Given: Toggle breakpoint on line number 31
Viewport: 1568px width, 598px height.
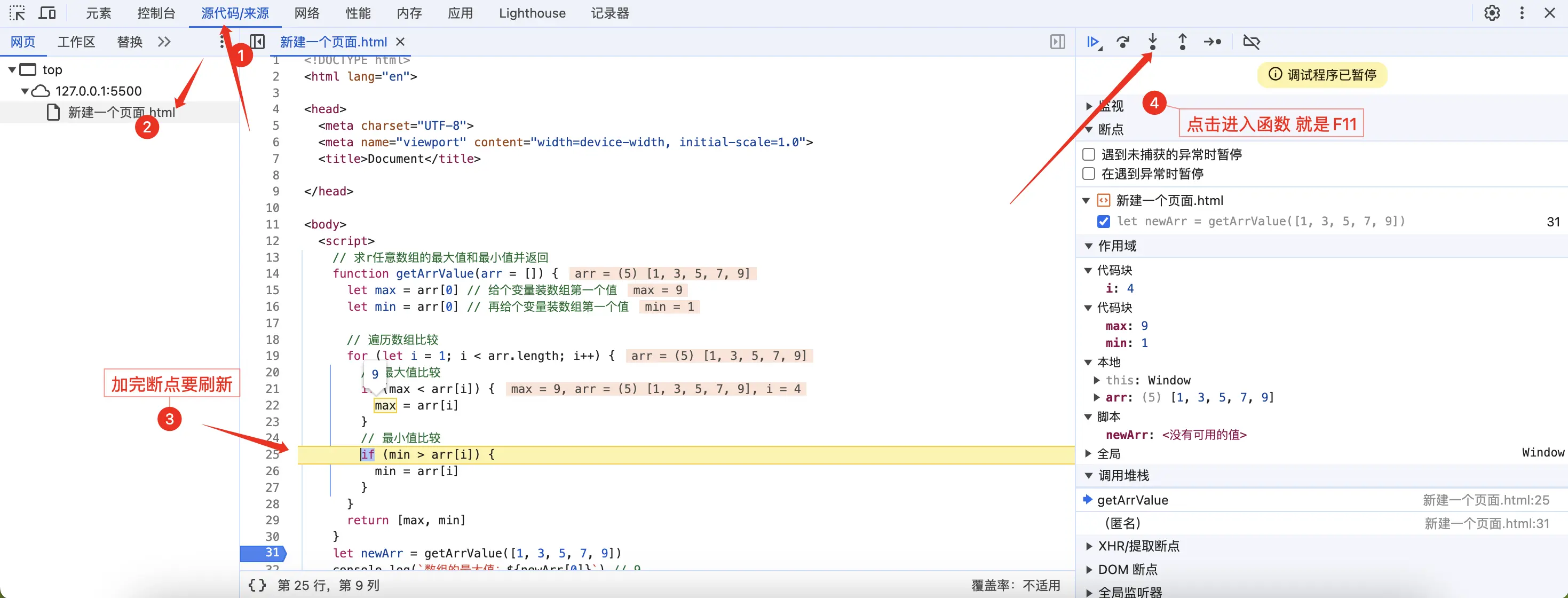Looking at the screenshot, I should [x=272, y=552].
